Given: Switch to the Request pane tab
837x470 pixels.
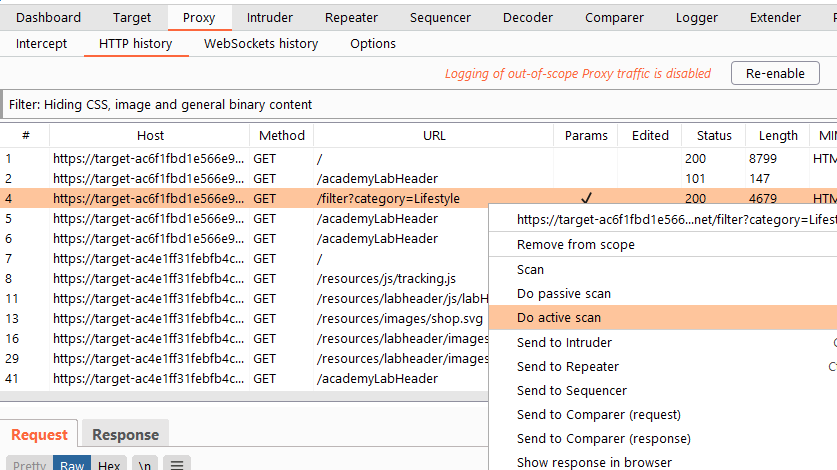Looking at the screenshot, I should click(40, 435).
